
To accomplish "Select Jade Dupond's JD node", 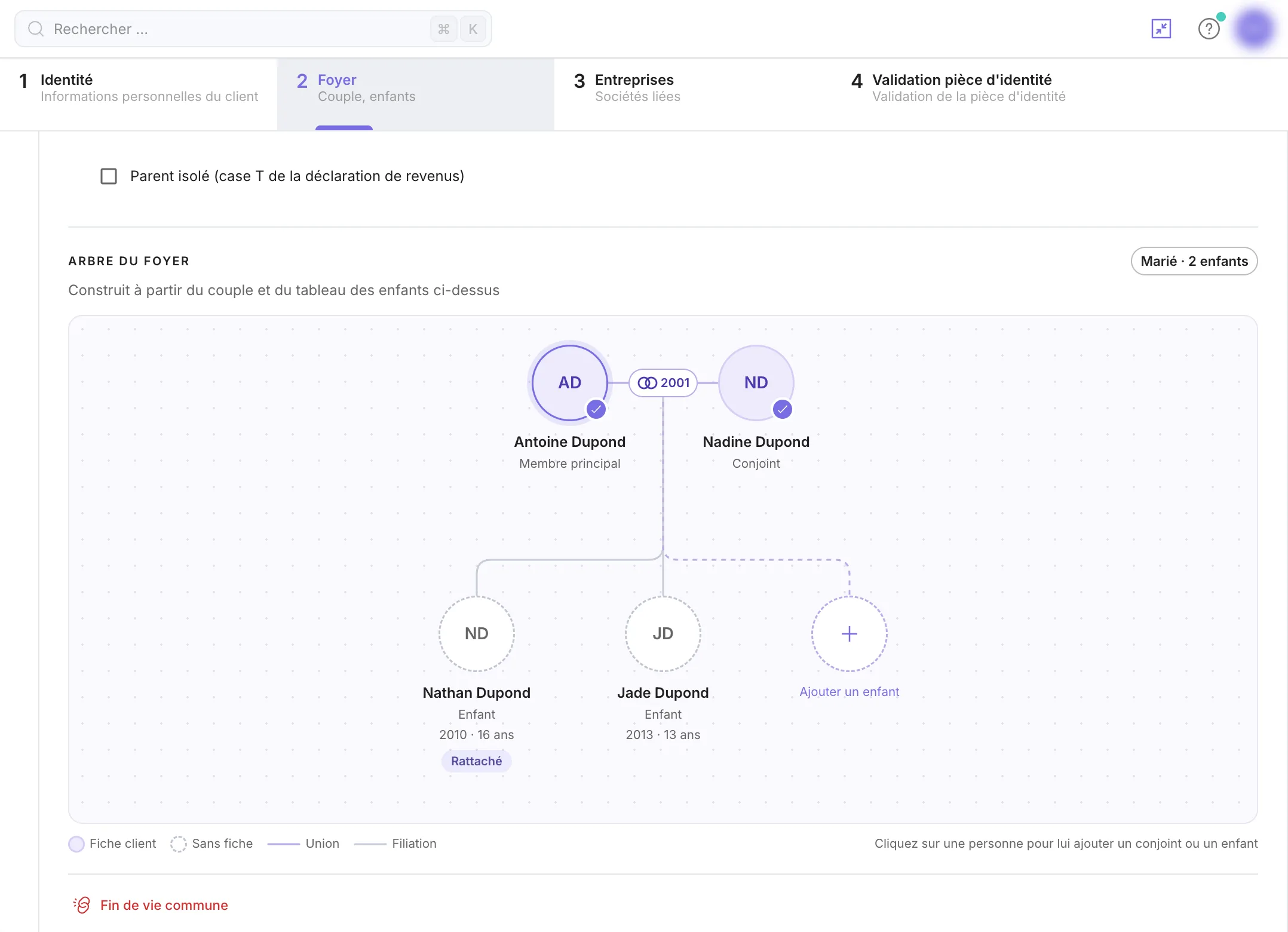I will coord(663,633).
